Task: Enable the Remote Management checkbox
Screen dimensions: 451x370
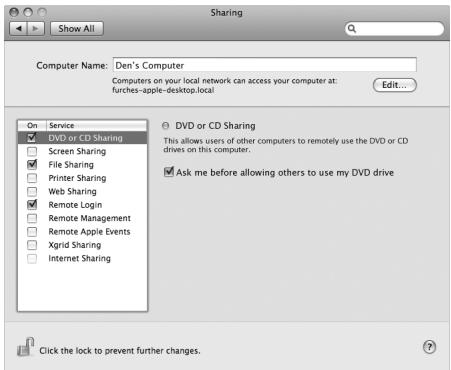Action: click(x=32, y=218)
